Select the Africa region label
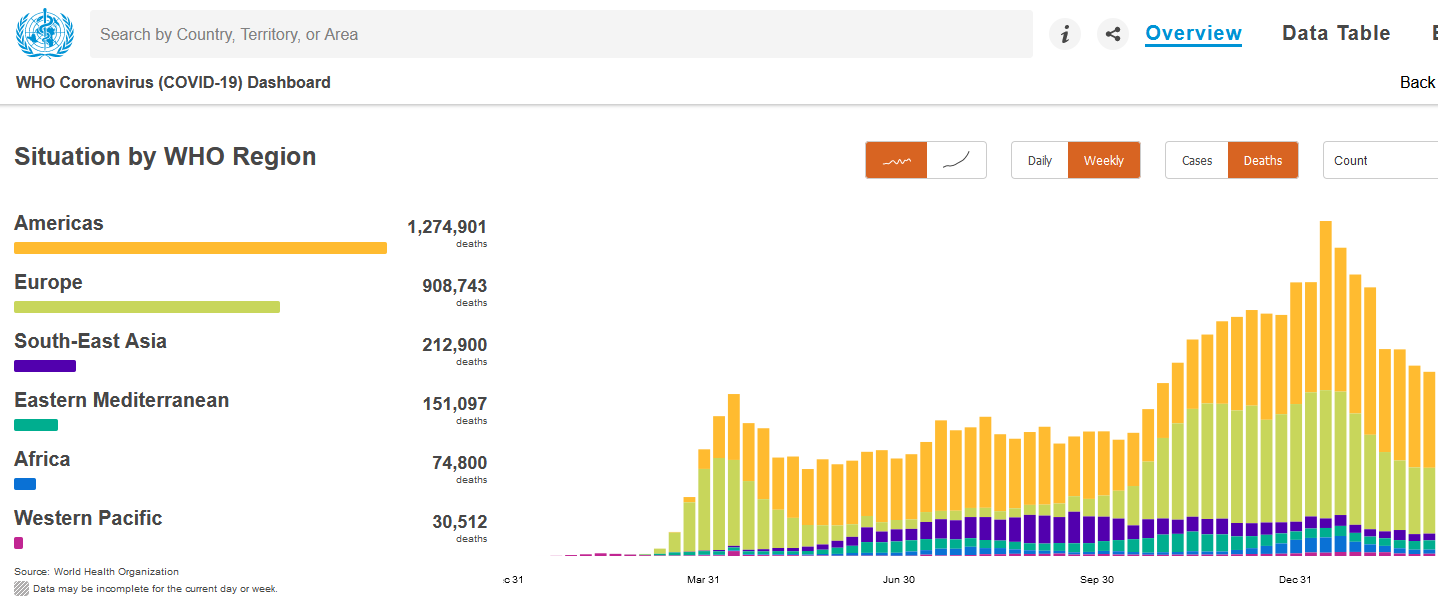Image resolution: width=1438 pixels, height=601 pixels. 42,459
